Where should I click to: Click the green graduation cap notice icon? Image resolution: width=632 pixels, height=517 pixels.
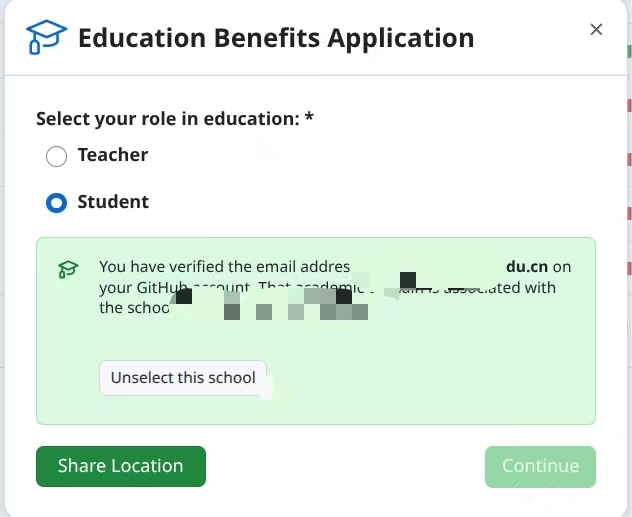[x=68, y=269]
